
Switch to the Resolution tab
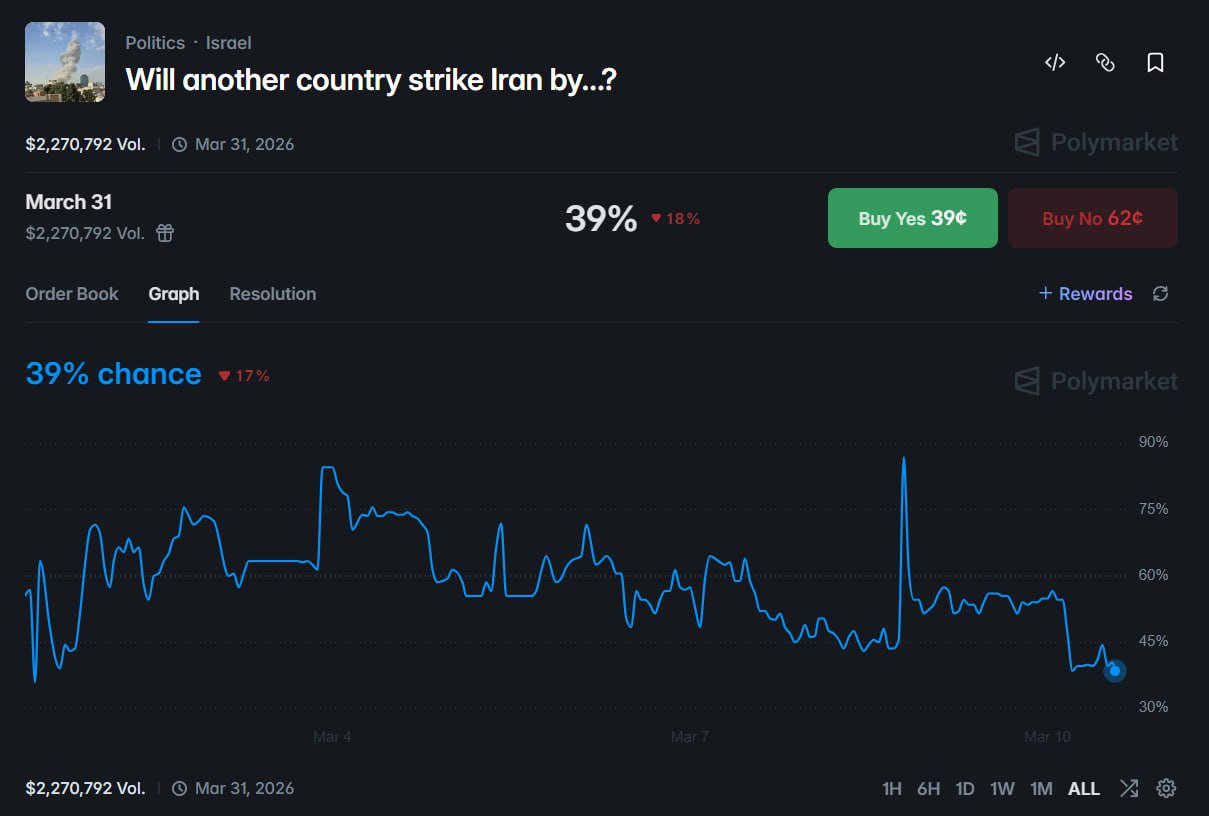(273, 294)
